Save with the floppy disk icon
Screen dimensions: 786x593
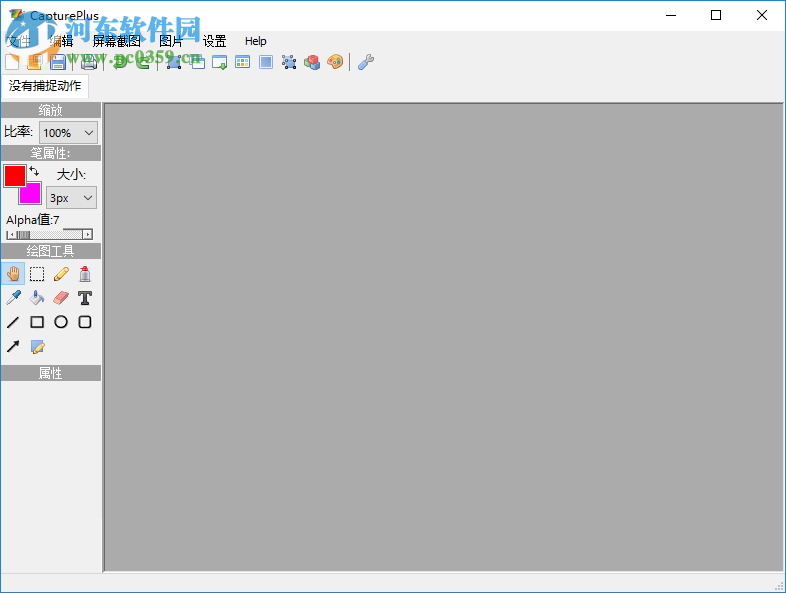58,62
